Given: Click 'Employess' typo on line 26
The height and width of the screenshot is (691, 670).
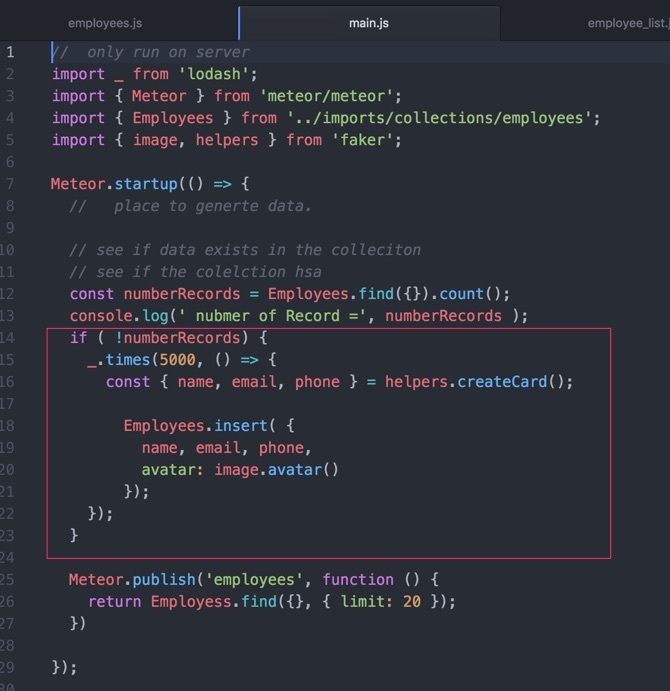Looking at the screenshot, I should click(x=191, y=602).
